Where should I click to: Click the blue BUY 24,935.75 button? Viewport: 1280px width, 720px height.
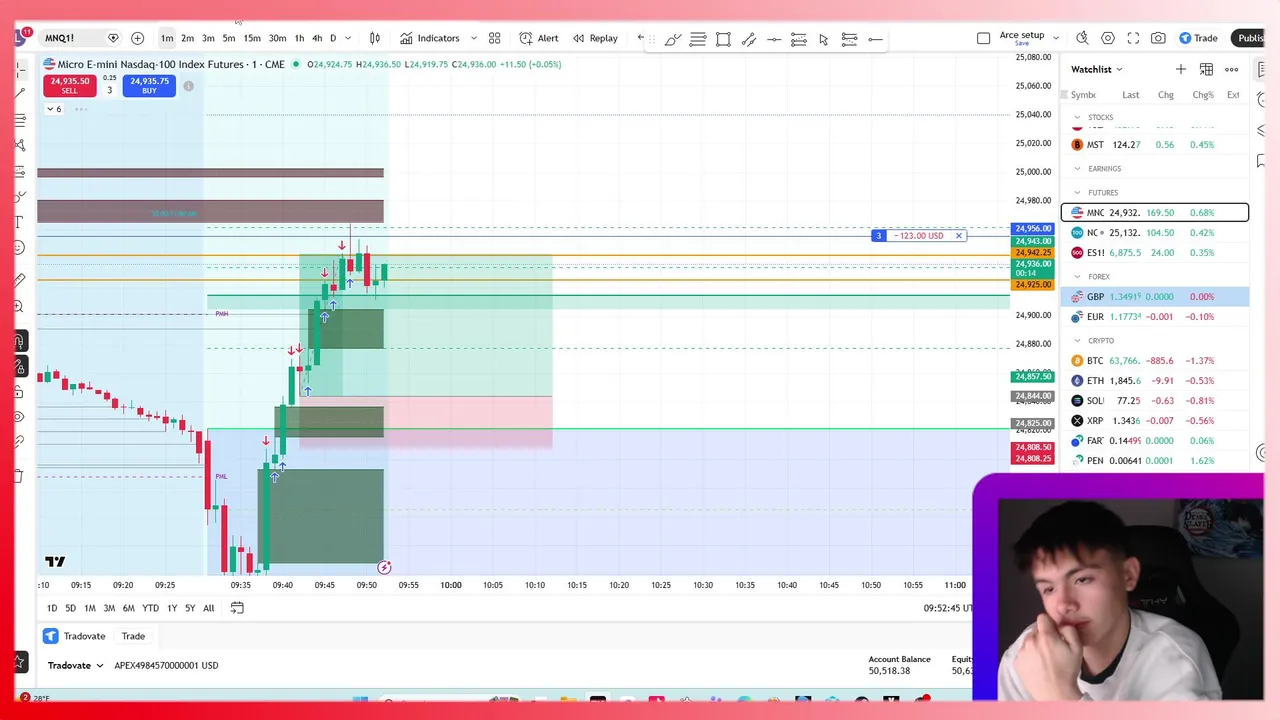click(149, 86)
